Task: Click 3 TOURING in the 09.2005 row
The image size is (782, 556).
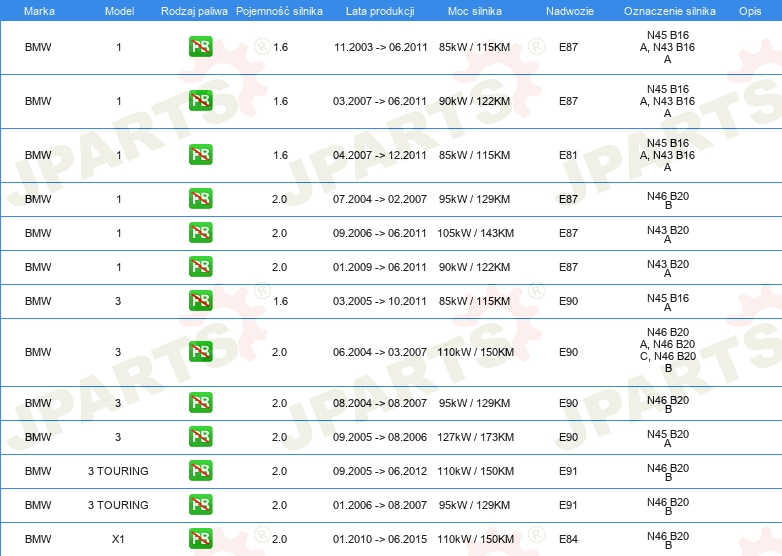Action: point(118,471)
